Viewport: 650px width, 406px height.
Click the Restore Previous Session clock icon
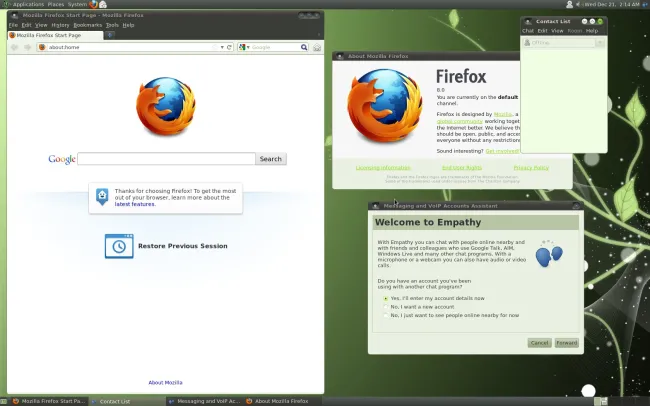119,246
